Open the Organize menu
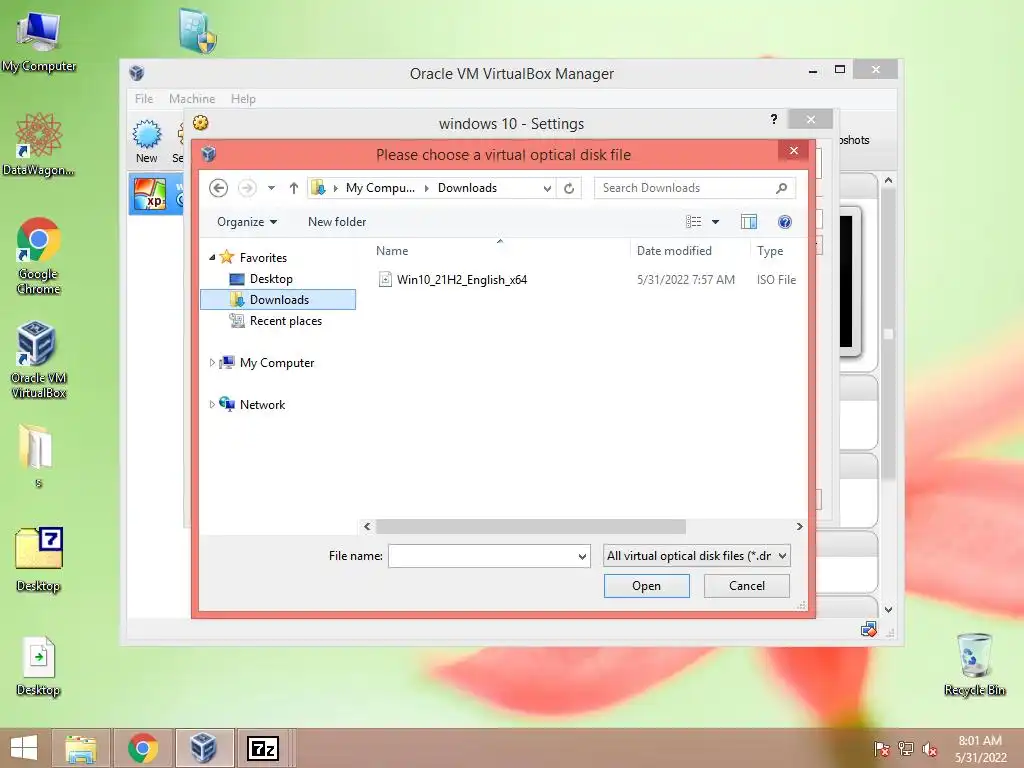Screen dimensions: 1024x768 coord(247,222)
